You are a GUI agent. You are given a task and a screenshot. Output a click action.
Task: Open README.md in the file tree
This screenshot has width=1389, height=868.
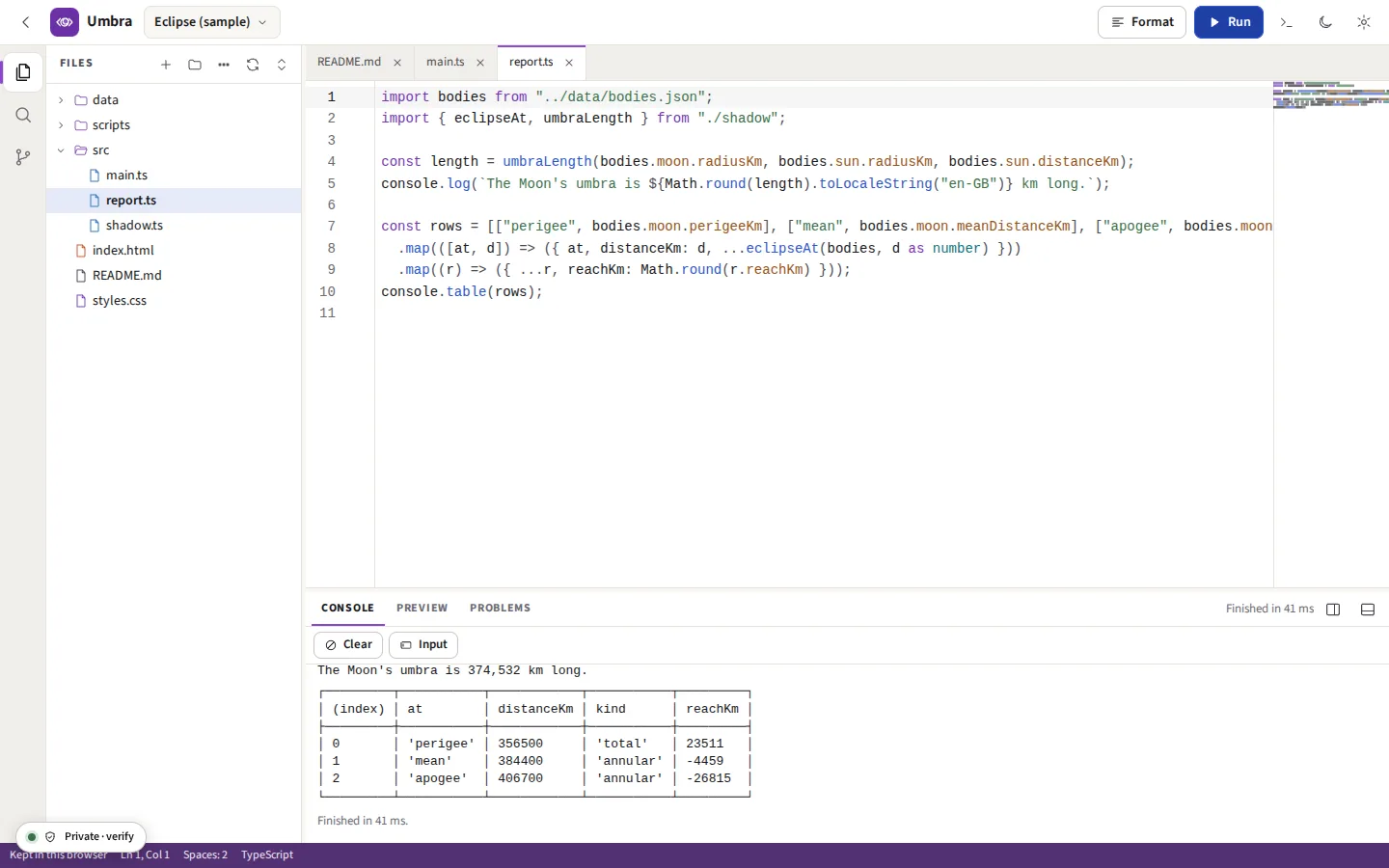(x=174, y=275)
